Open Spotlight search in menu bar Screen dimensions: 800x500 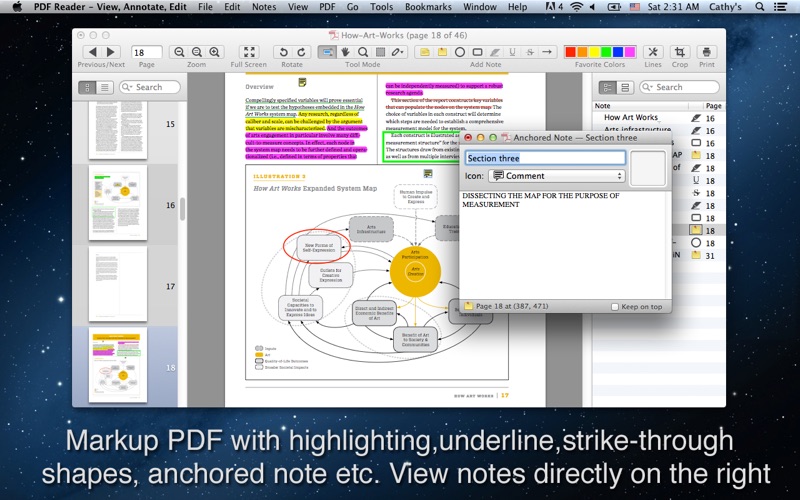[759, 7]
